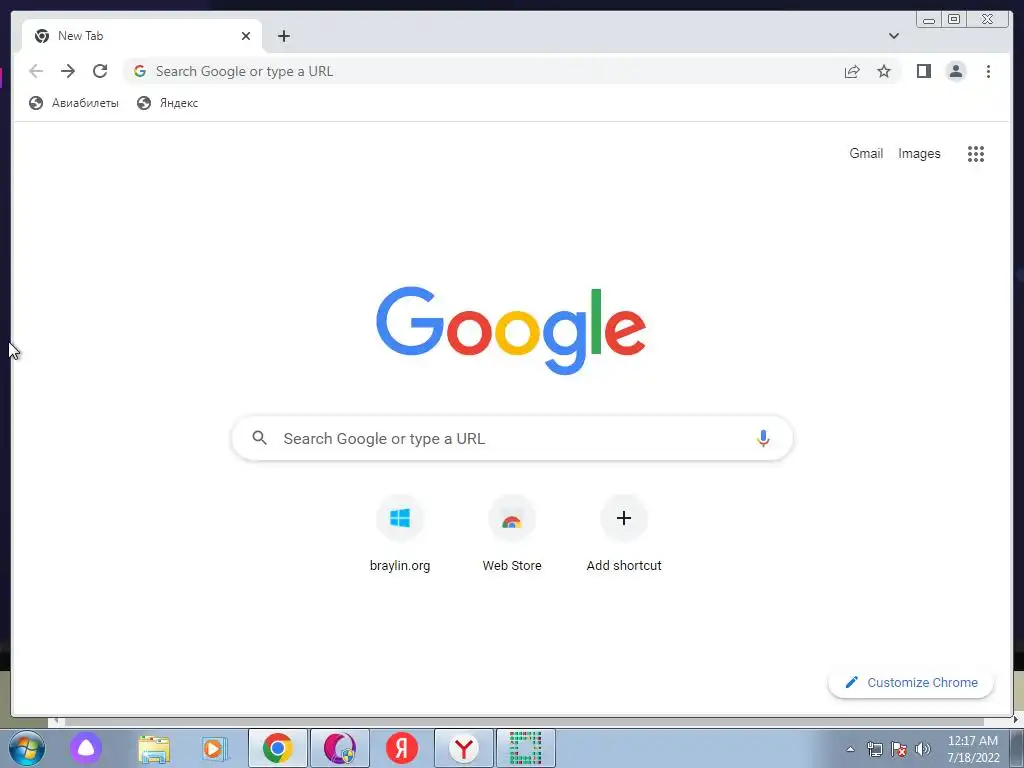
Task: Click the Google search box
Action: [512, 438]
